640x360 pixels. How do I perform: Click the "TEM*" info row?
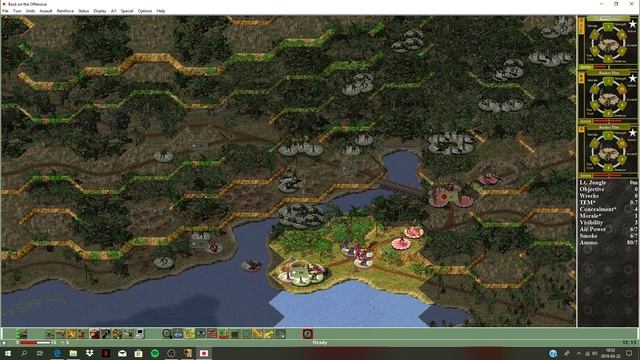tap(608, 202)
